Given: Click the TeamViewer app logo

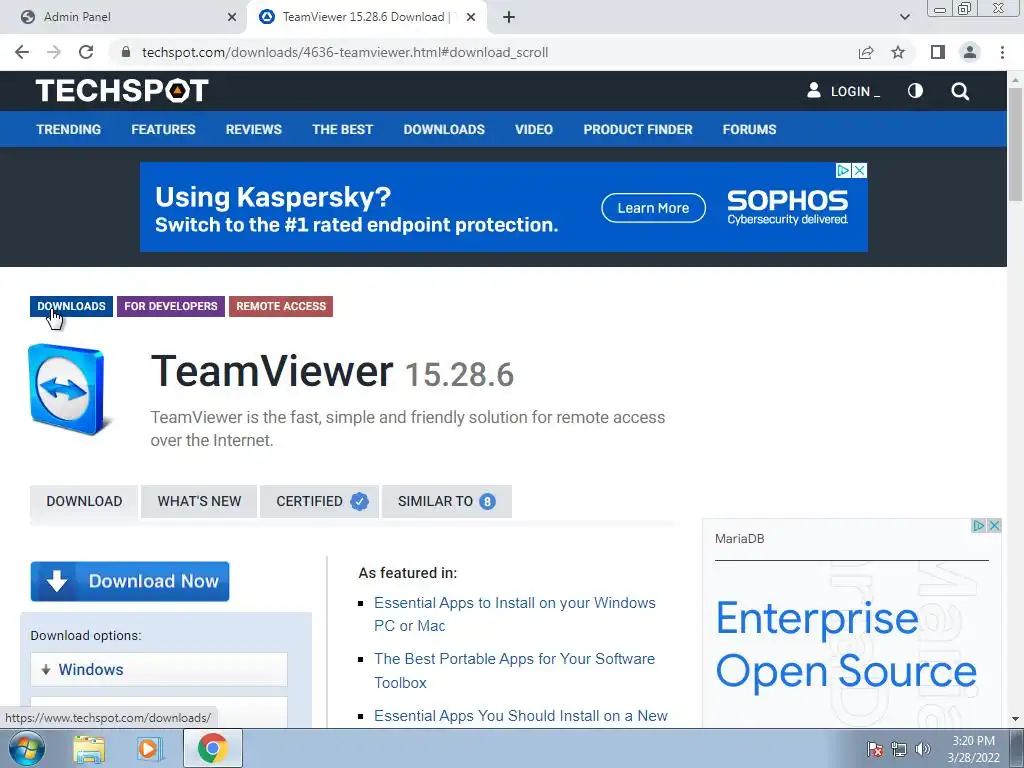Looking at the screenshot, I should (67, 389).
